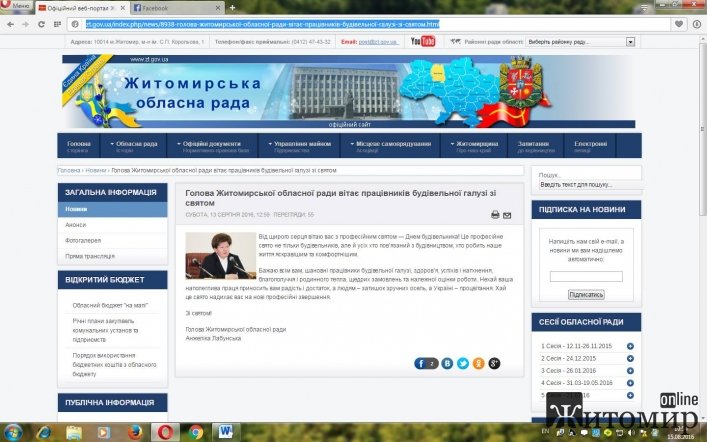Image resolution: width=707 pixels, height=442 pixels.
Task: Open the district council selection dropdown
Action: click(x=581, y=42)
